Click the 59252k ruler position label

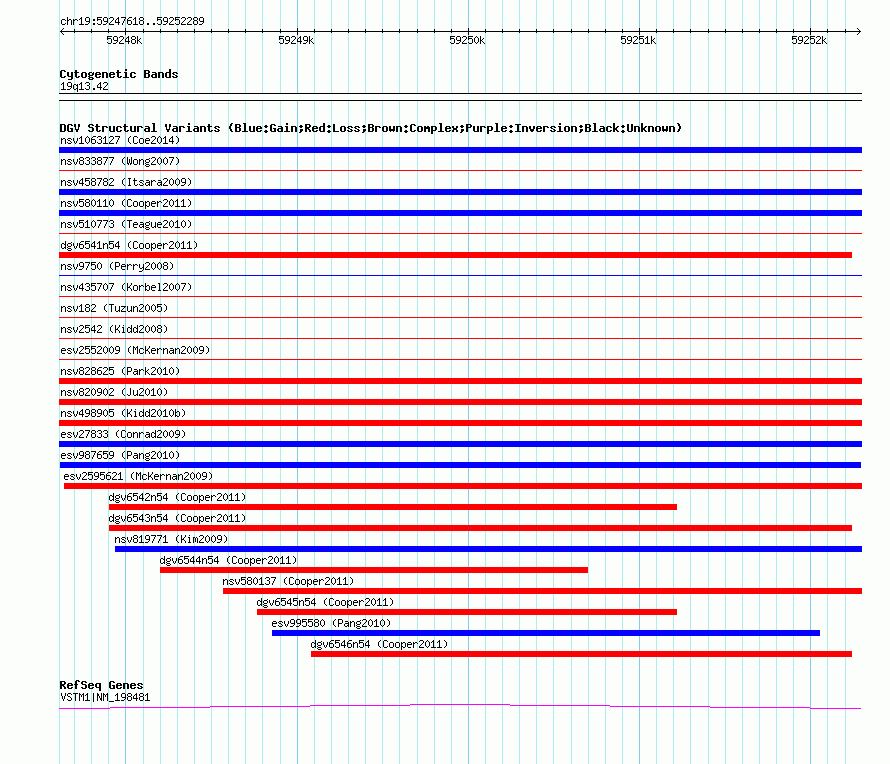809,40
